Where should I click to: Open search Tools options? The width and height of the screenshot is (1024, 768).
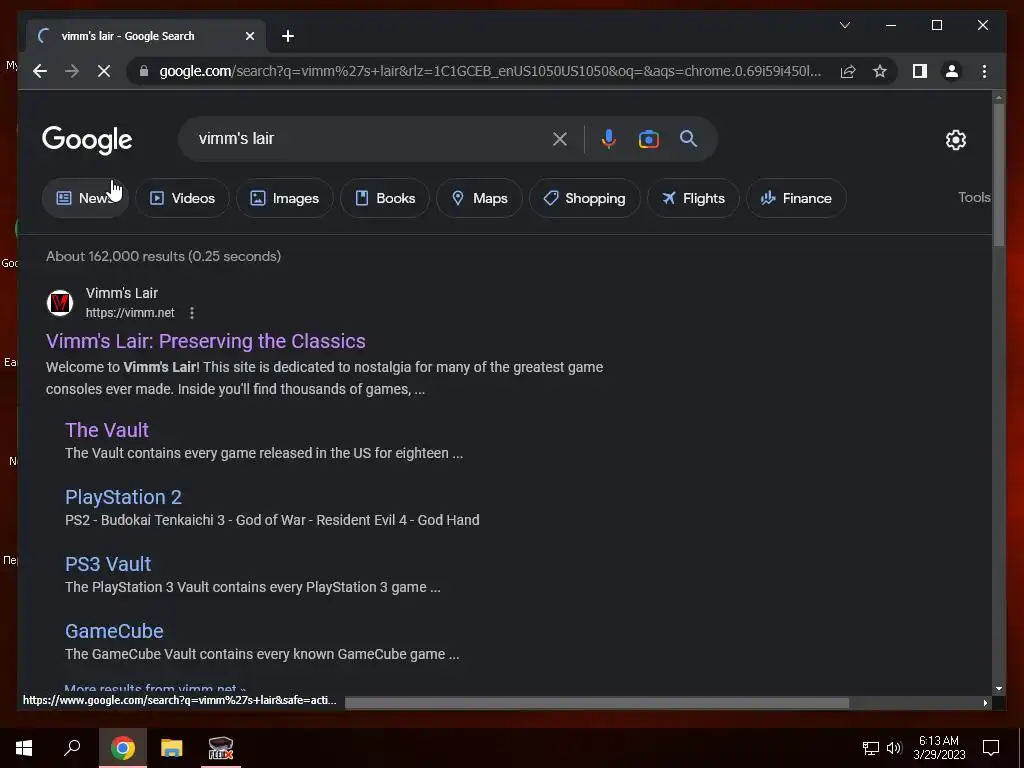974,197
